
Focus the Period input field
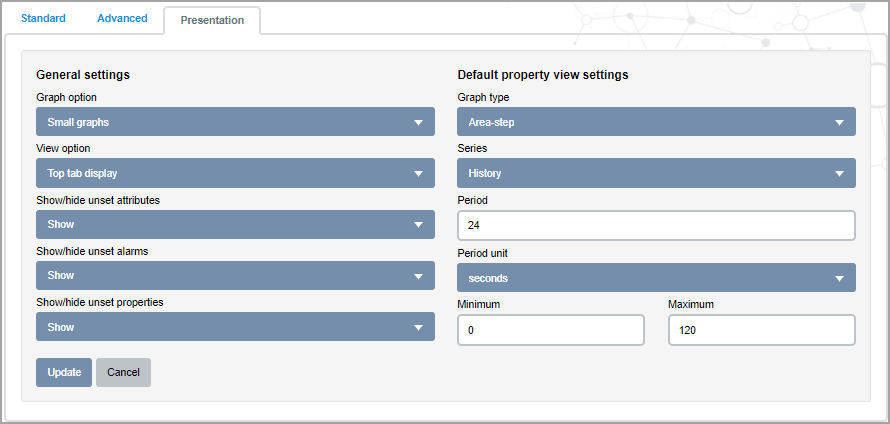click(656, 225)
